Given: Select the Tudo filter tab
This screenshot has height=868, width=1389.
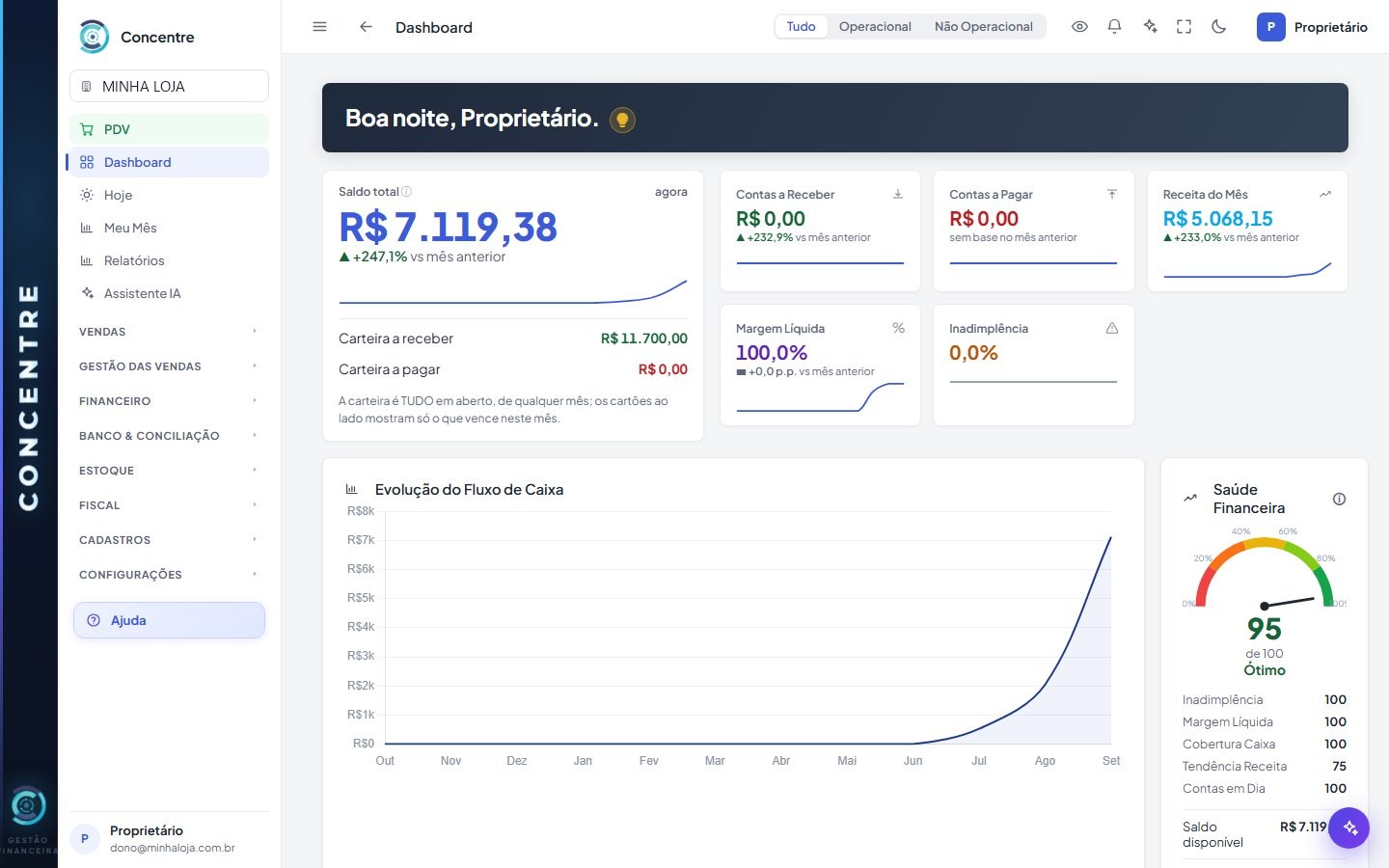Looking at the screenshot, I should tap(801, 27).
